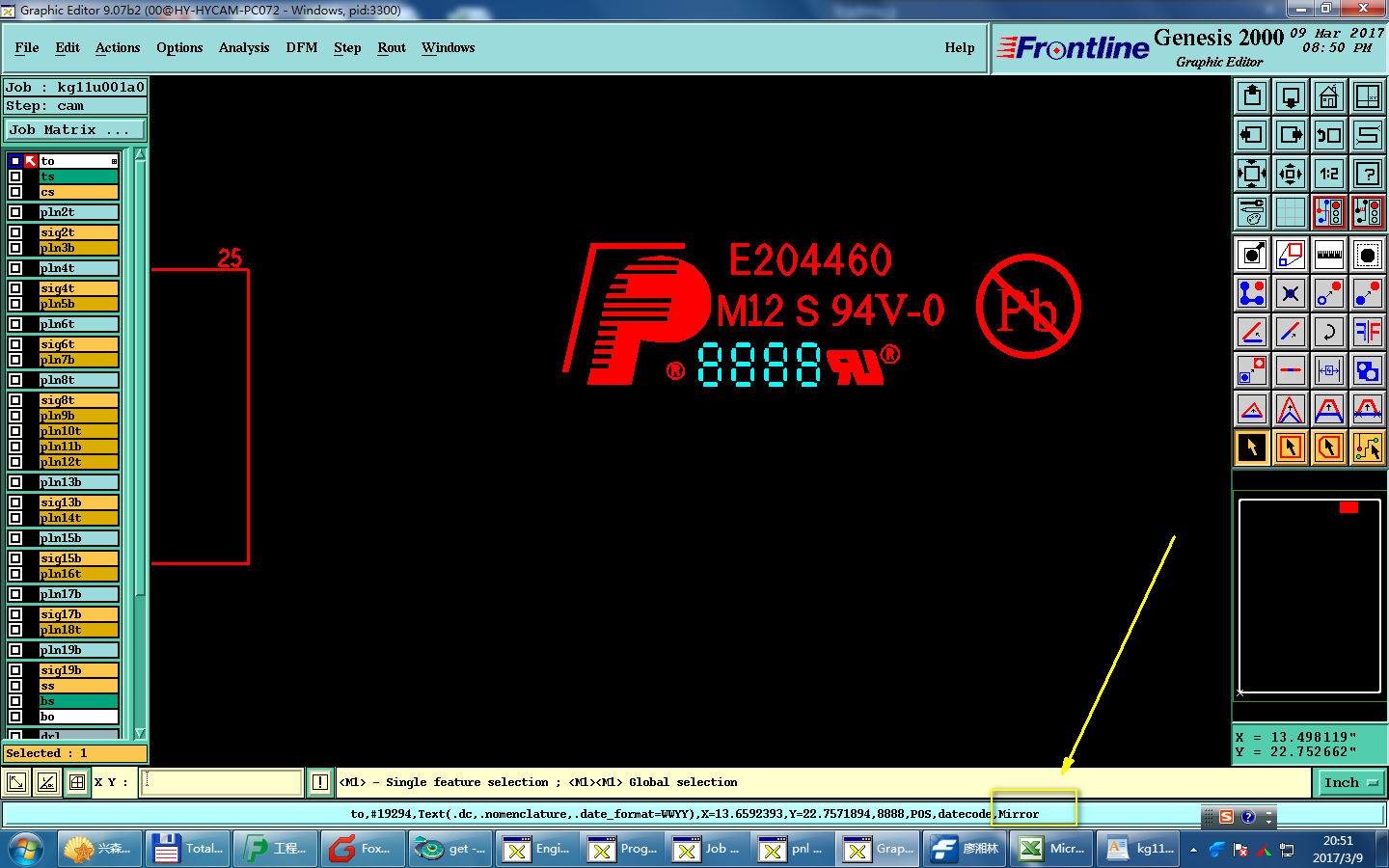The height and width of the screenshot is (868, 1389).
Task: Open the Windows Start button
Action: pyautogui.click(x=26, y=849)
